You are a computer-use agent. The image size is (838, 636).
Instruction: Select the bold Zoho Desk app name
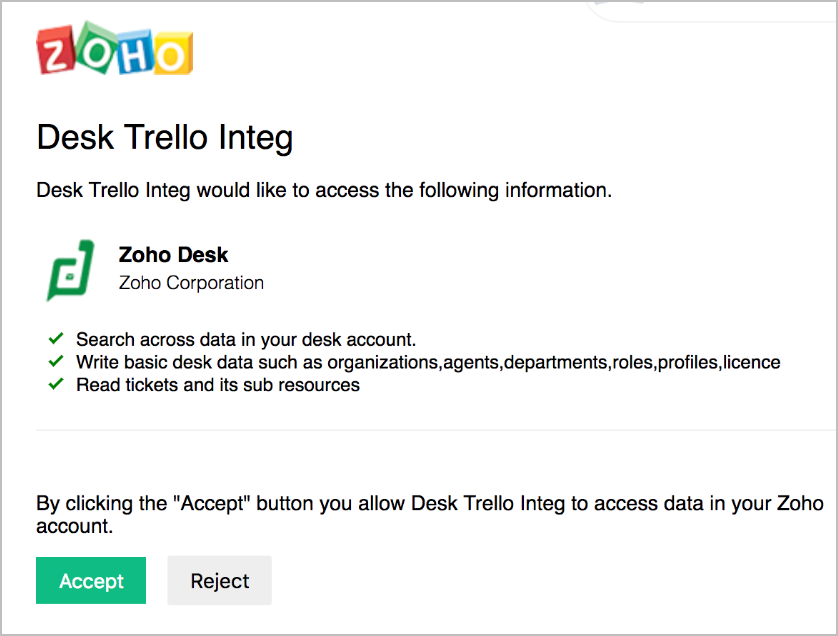(173, 255)
